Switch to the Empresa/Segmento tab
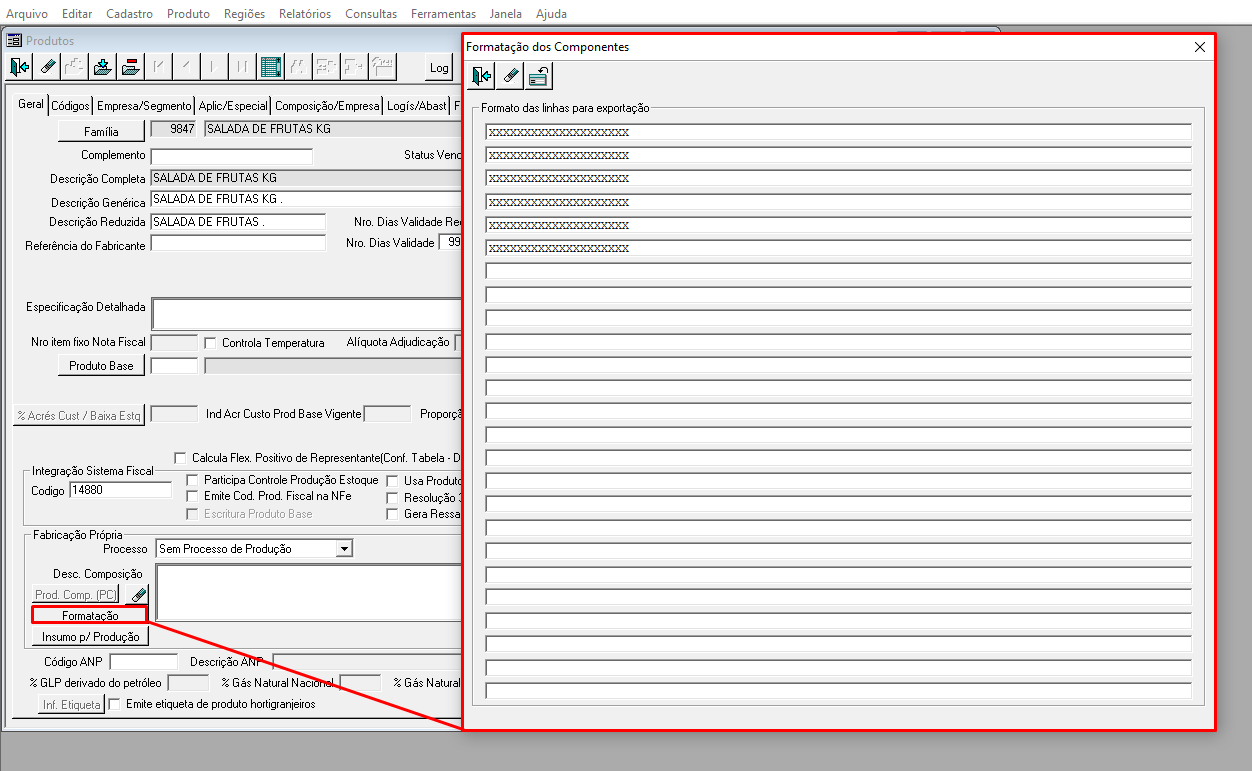Image resolution: width=1252 pixels, height=771 pixels. coord(144,106)
